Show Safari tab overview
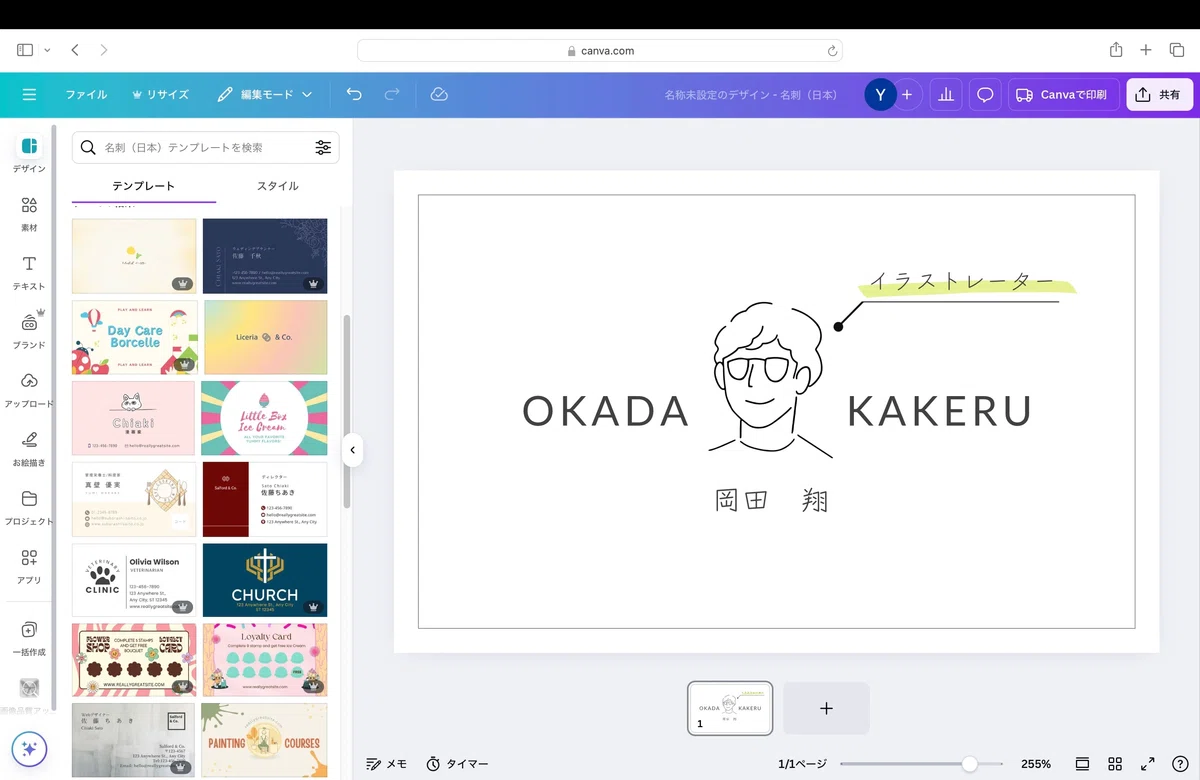This screenshot has height=780, width=1200. 1176,50
